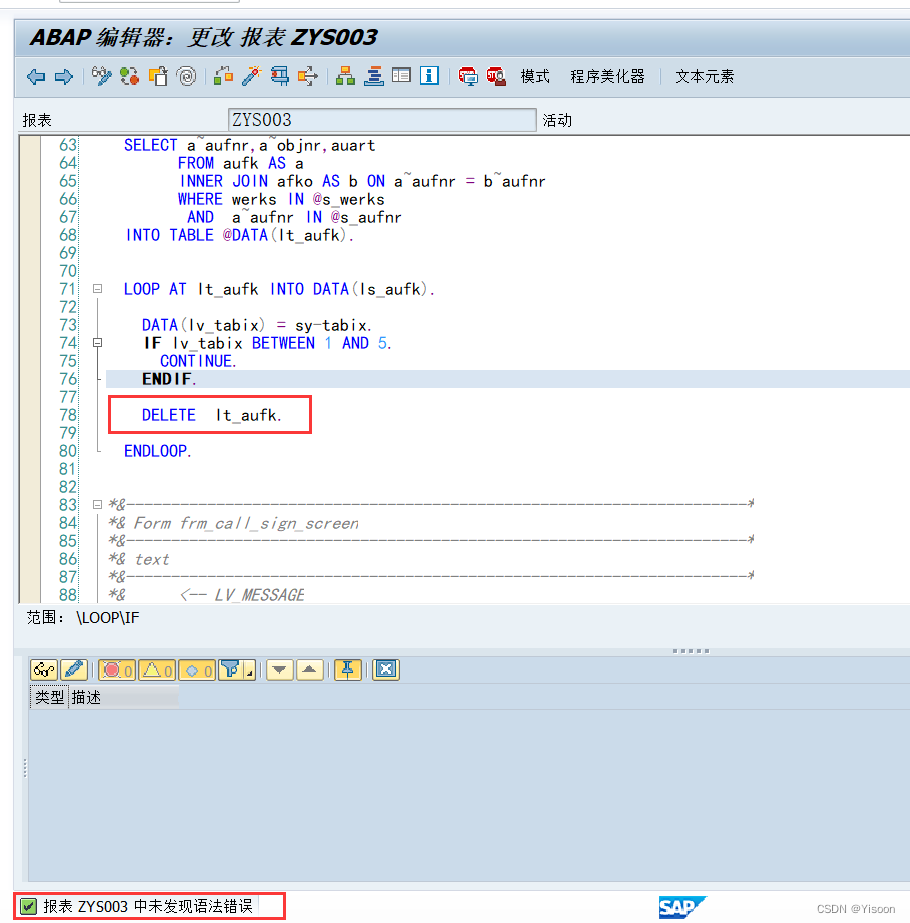
Task: Toggle the Information 0 messages filter
Action: [x=197, y=670]
